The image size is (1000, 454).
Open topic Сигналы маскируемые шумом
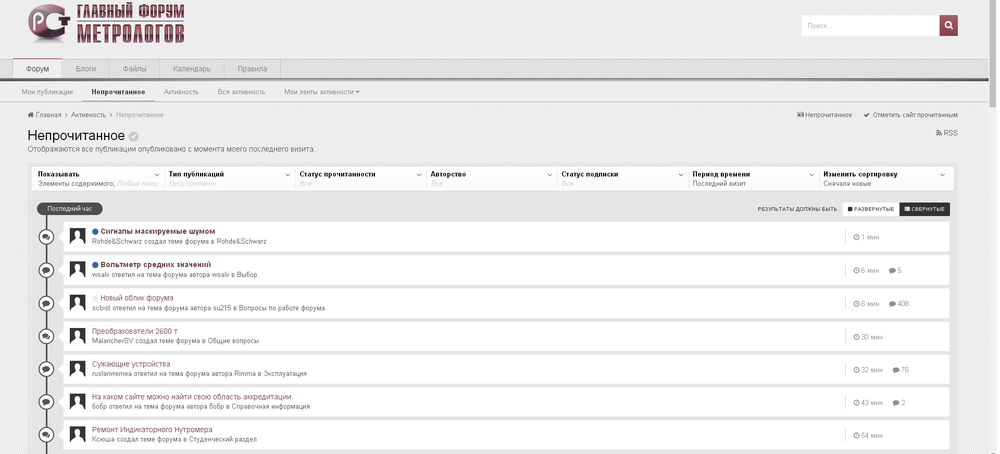[x=157, y=231]
